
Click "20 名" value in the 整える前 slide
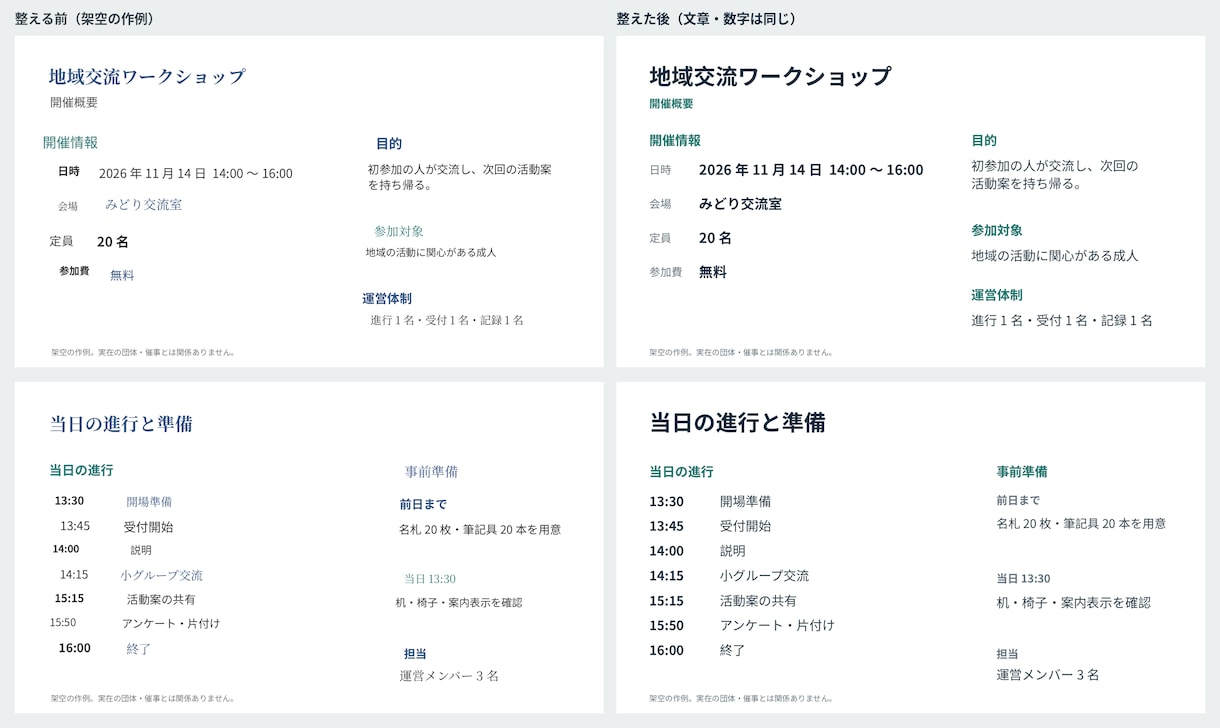[113, 241]
